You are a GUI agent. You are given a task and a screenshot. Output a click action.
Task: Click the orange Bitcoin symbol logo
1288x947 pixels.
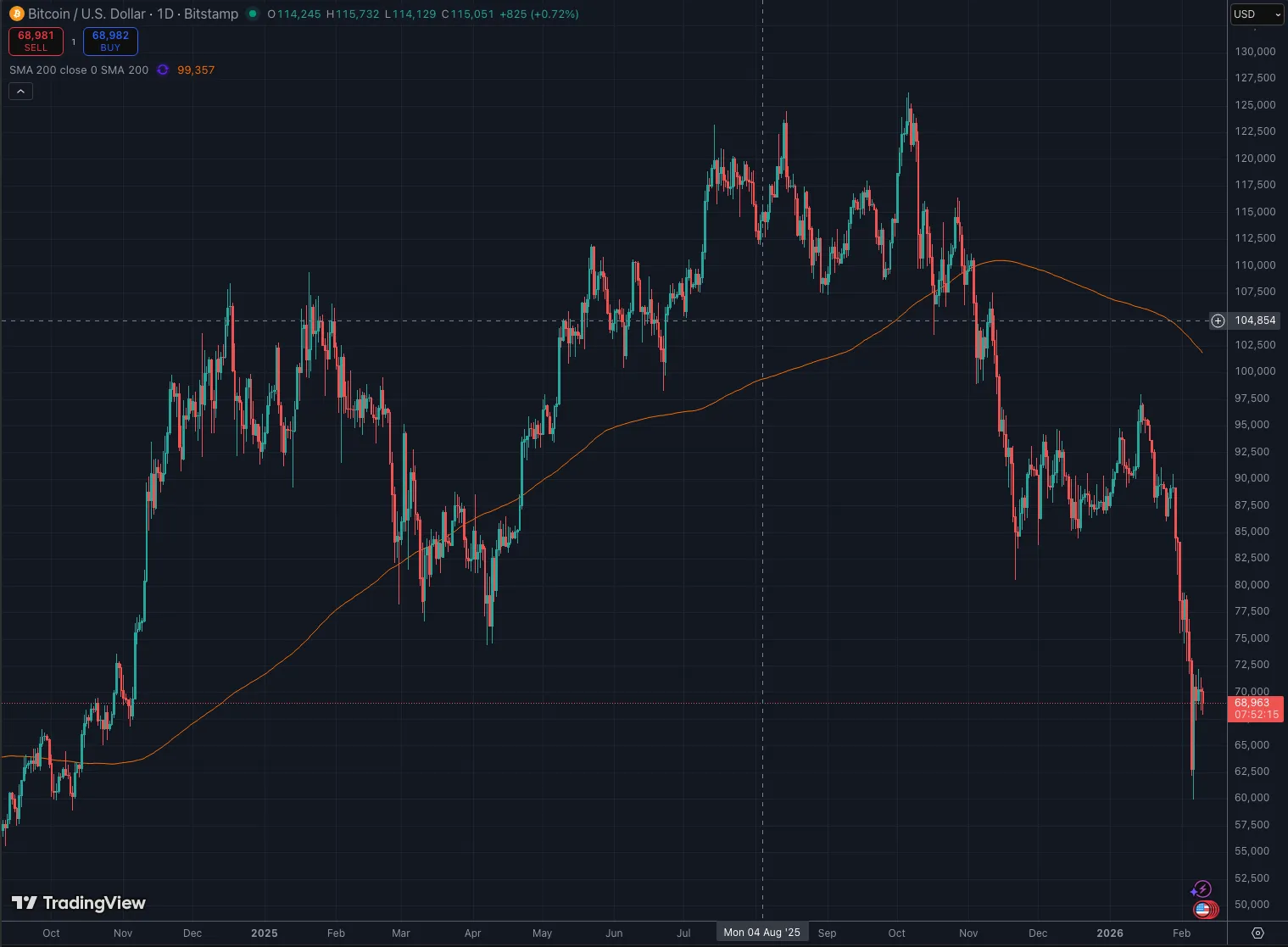16,14
